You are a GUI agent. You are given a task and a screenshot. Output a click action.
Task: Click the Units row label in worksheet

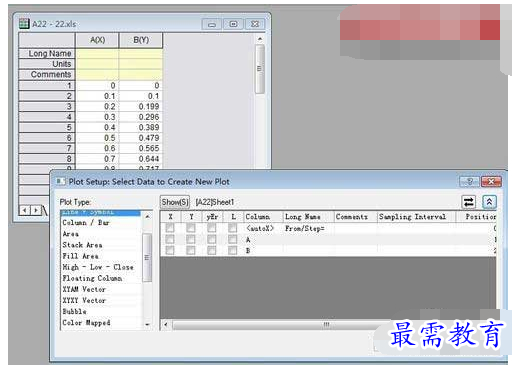pyautogui.click(x=47, y=64)
